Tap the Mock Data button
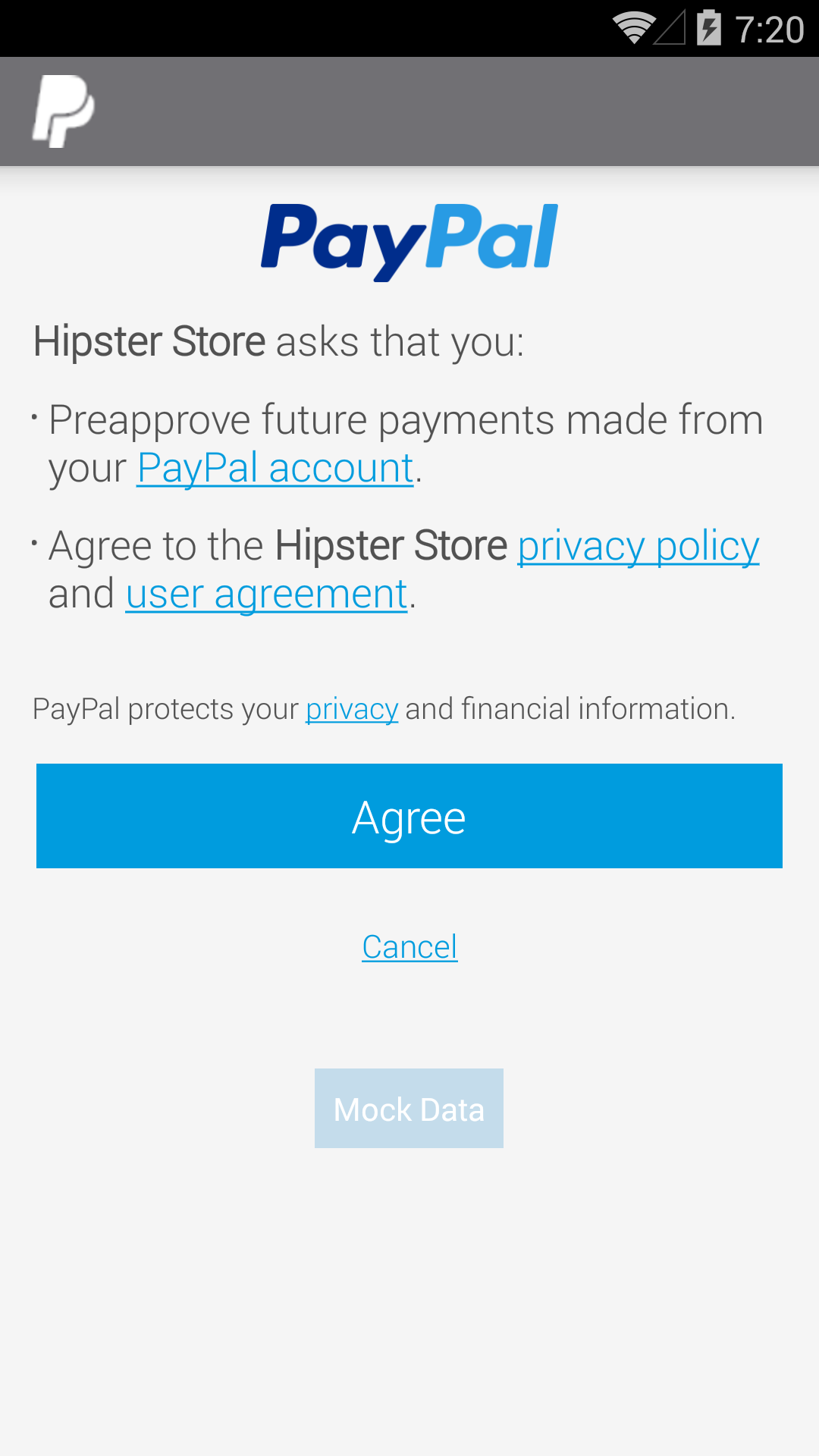 click(409, 1109)
